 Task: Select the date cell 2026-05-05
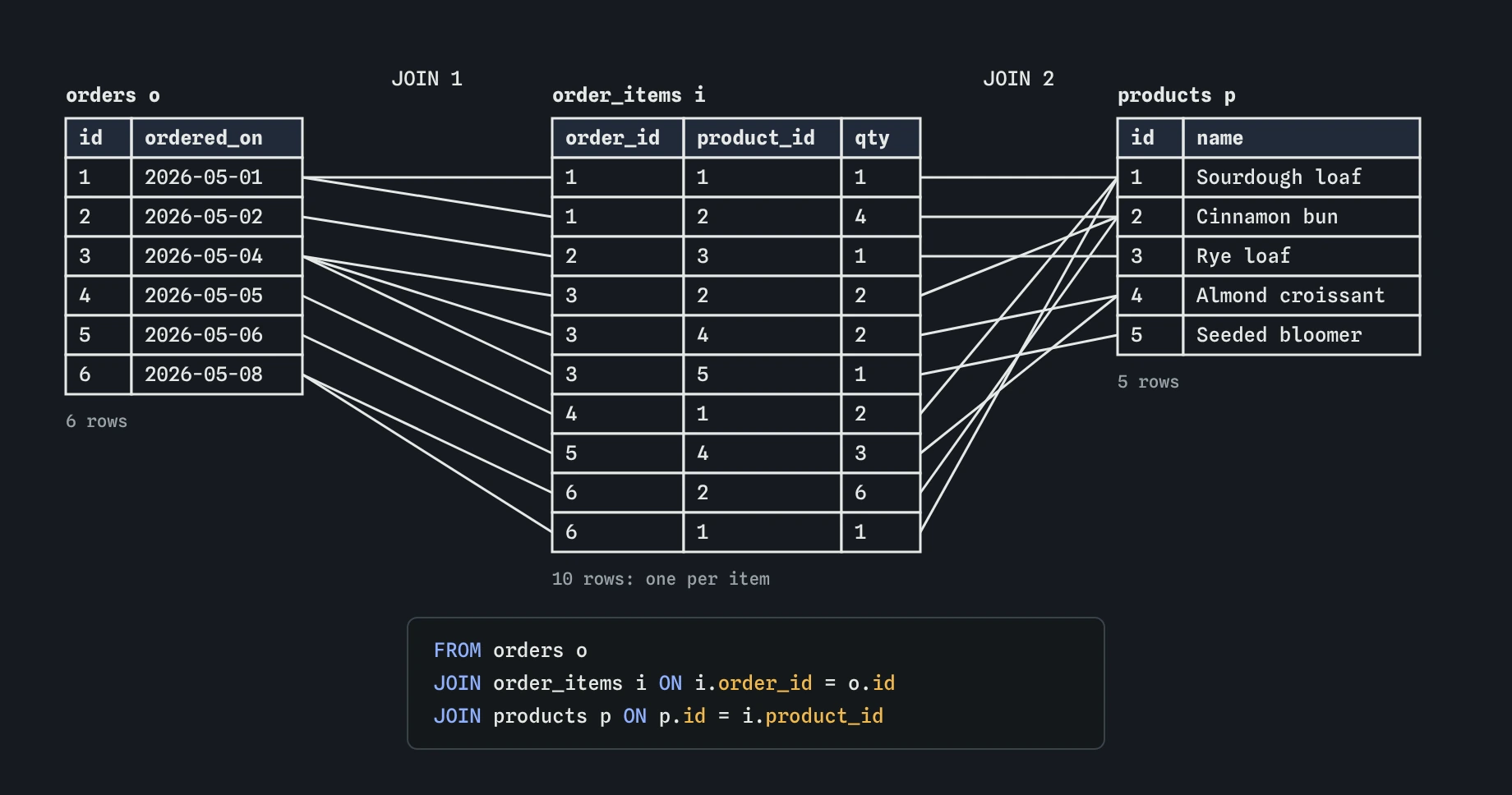[217, 296]
